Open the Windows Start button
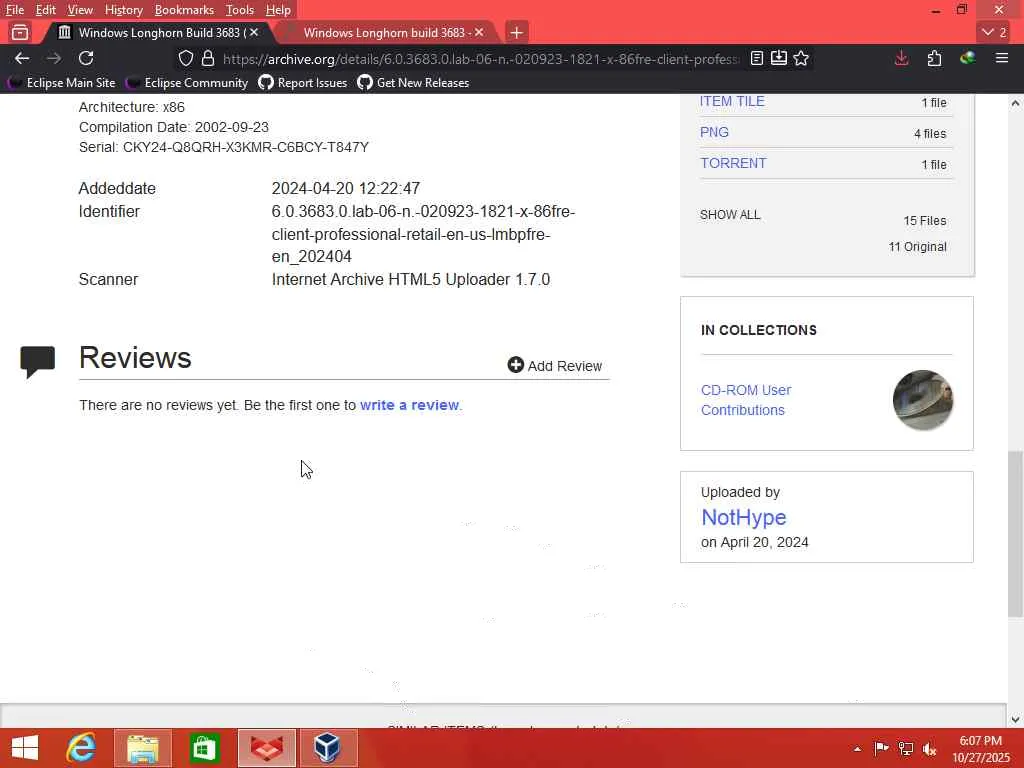This screenshot has height=768, width=1024. [25, 748]
